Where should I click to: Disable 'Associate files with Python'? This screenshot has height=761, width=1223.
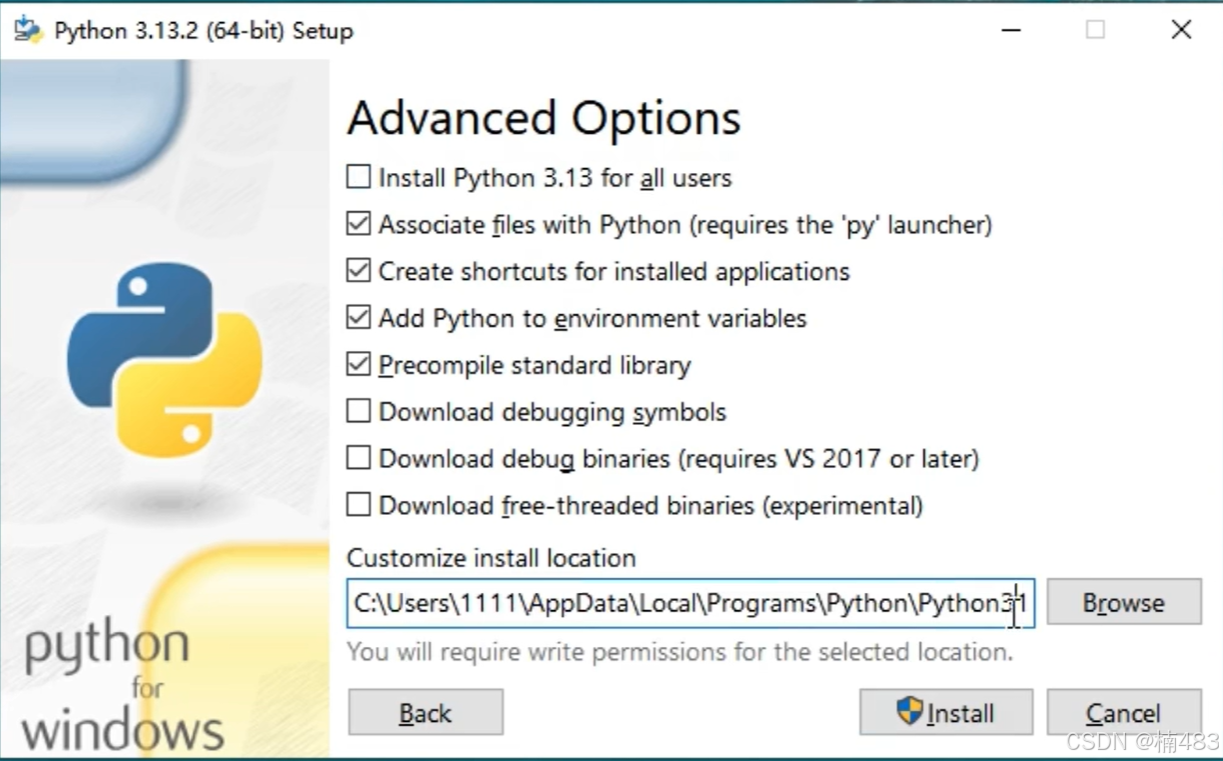(357, 223)
